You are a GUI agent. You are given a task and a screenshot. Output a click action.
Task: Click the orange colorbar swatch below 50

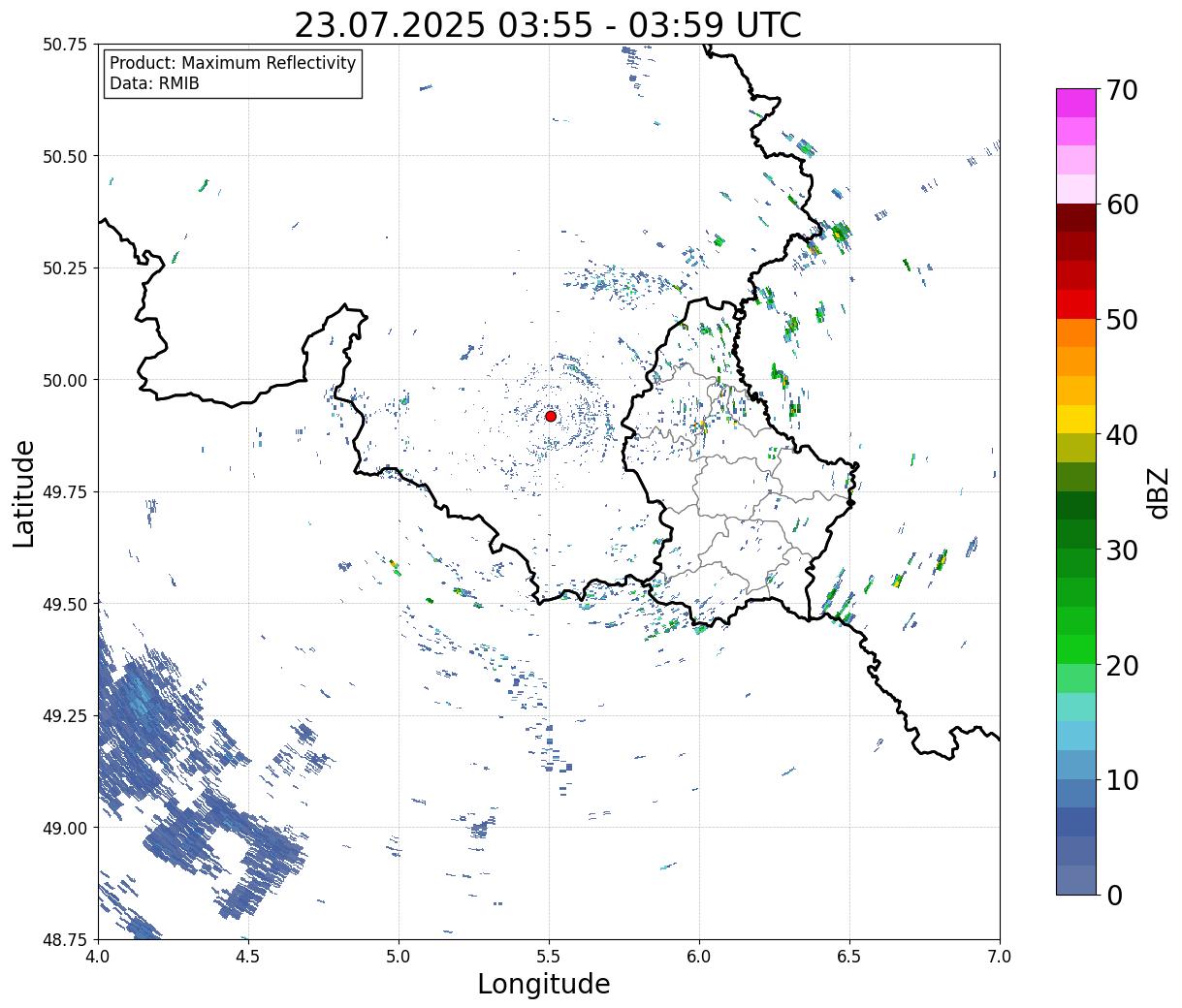[x=1076, y=332]
